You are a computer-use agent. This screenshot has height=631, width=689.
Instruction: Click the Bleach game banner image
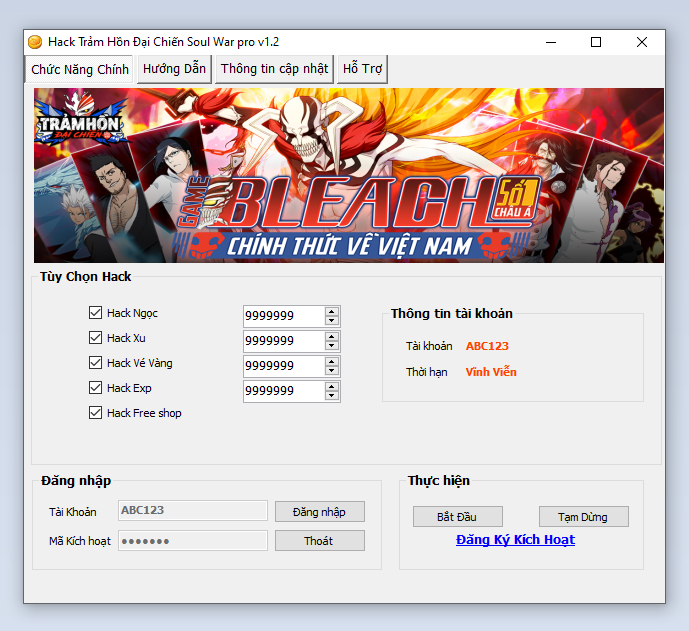click(x=349, y=175)
